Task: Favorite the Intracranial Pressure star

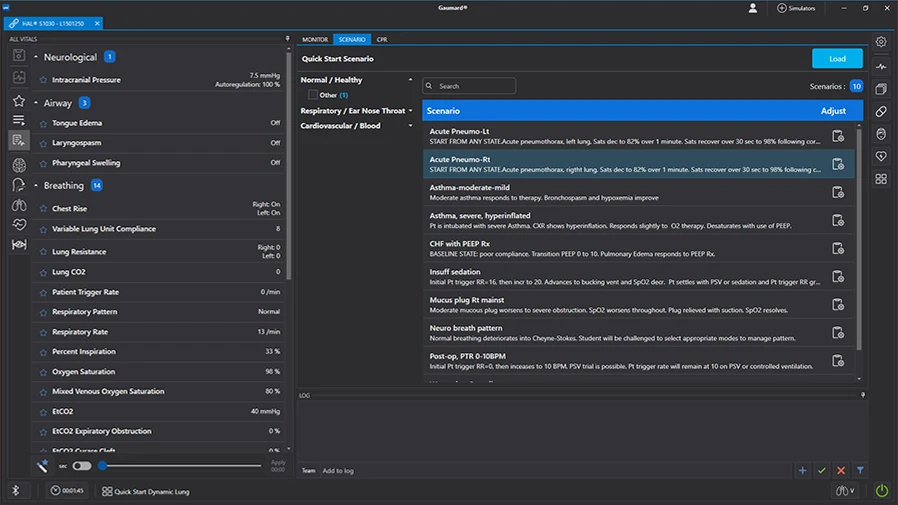Action: 43,80
